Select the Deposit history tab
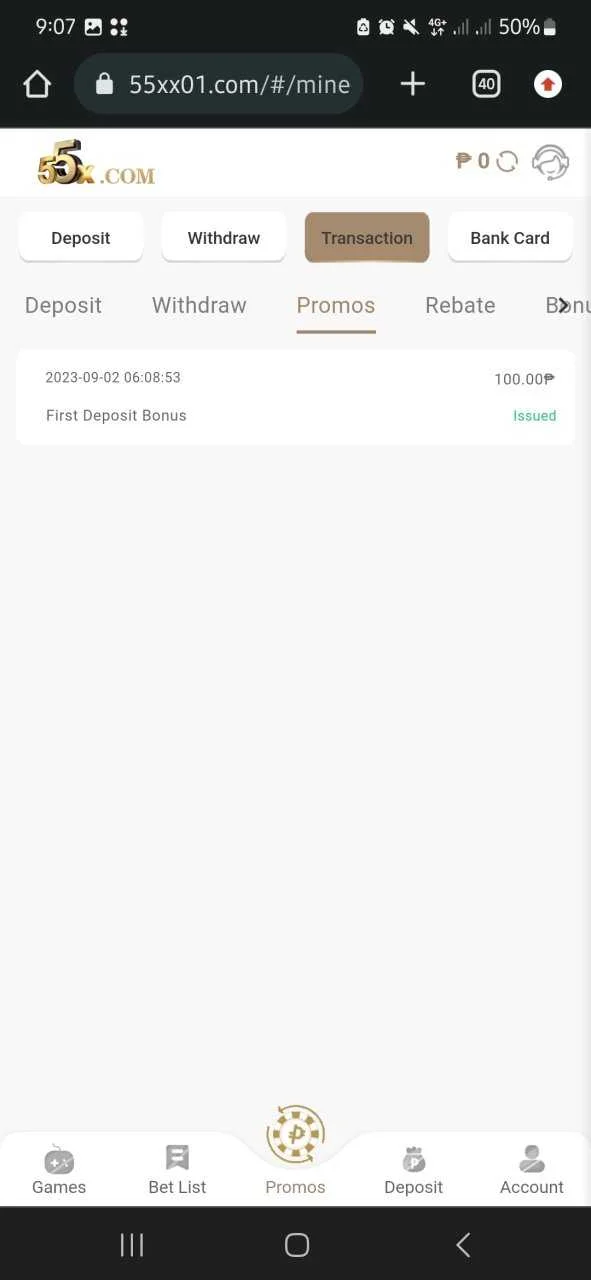 [x=63, y=305]
